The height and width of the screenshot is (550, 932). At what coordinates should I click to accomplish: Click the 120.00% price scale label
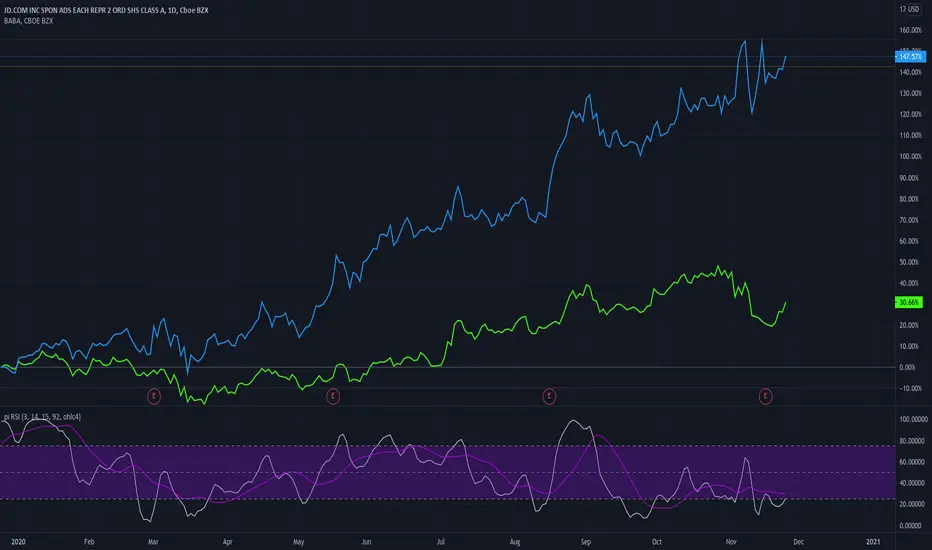[x=911, y=114]
